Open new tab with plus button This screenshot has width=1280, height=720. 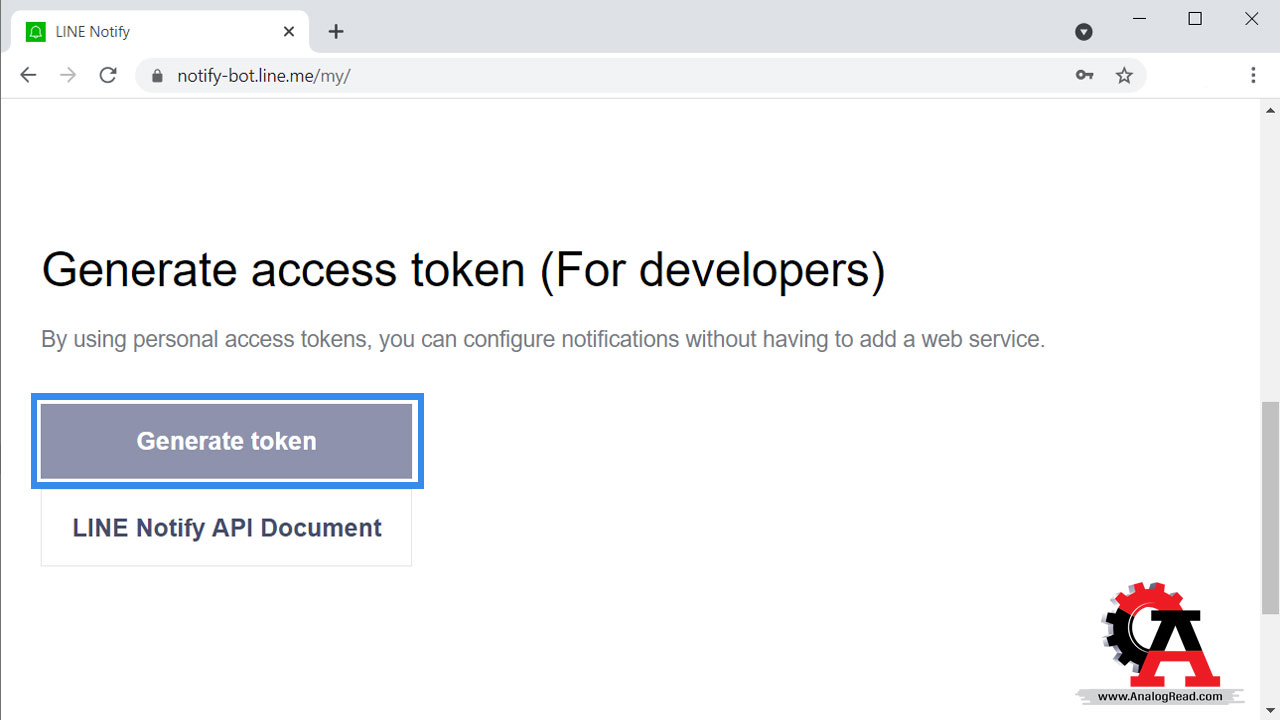pos(336,32)
